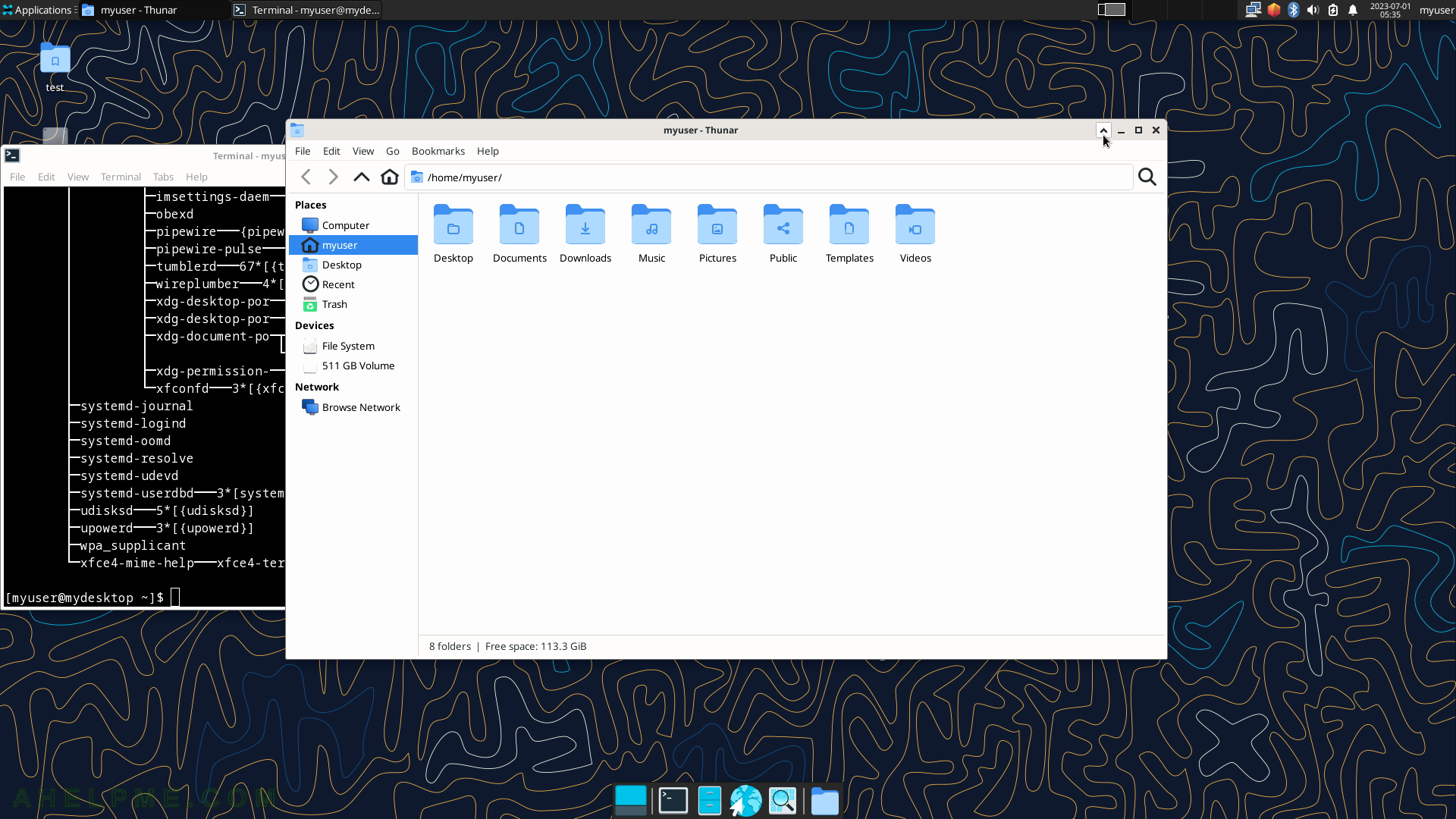
Task: Open the Terminal menu in Terminal window
Action: pos(121,177)
